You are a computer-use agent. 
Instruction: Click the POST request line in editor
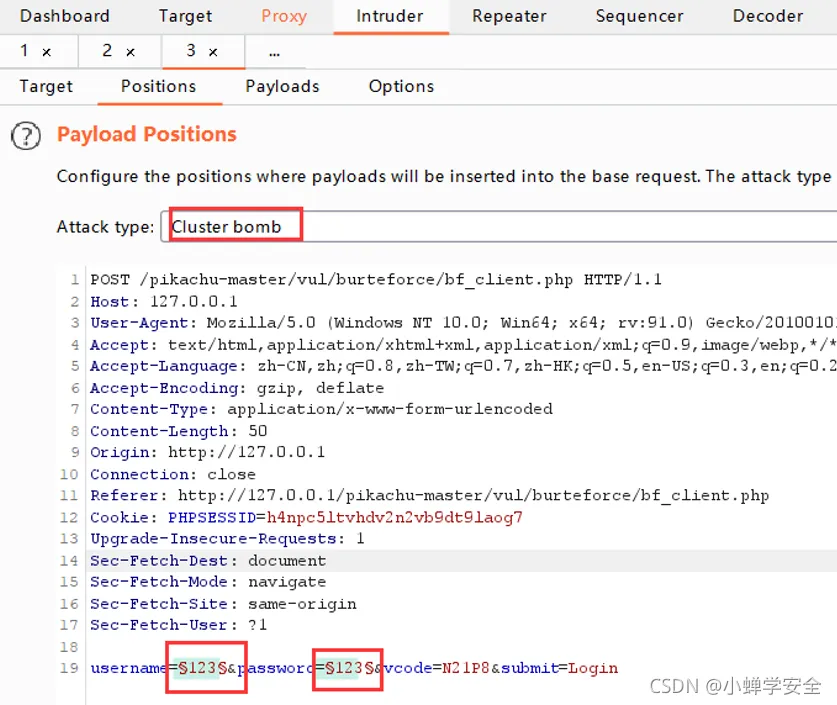click(x=376, y=279)
